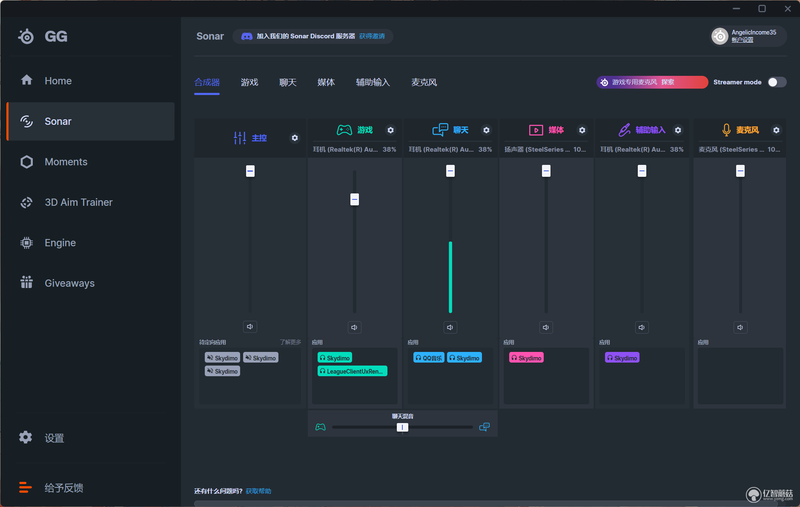Select the Skydimo chip in 辅助输入 channel

622,358
